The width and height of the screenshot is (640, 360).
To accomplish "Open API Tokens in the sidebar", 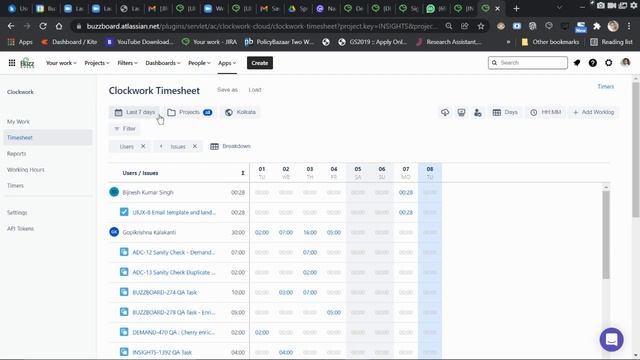I will pyautogui.click(x=20, y=229).
